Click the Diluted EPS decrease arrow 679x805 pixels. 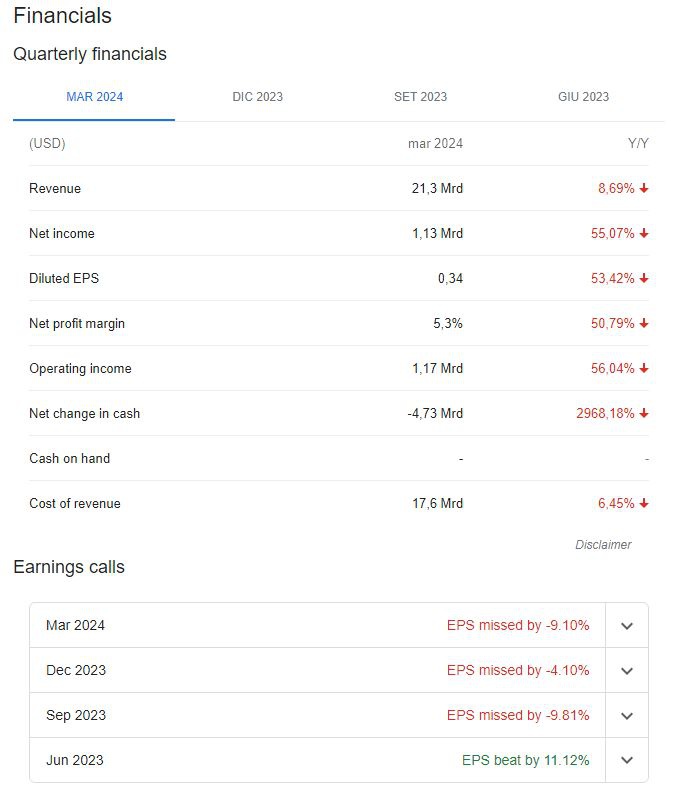[644, 278]
